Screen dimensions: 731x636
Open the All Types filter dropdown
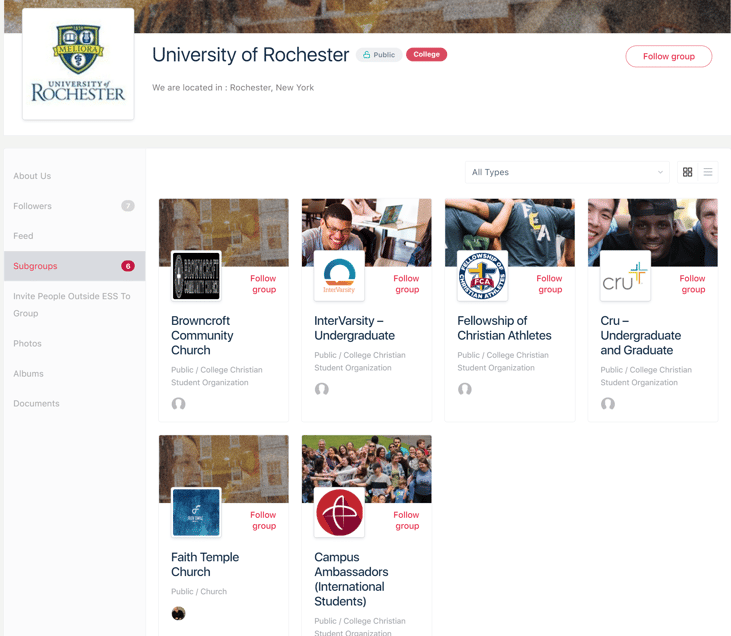[567, 172]
